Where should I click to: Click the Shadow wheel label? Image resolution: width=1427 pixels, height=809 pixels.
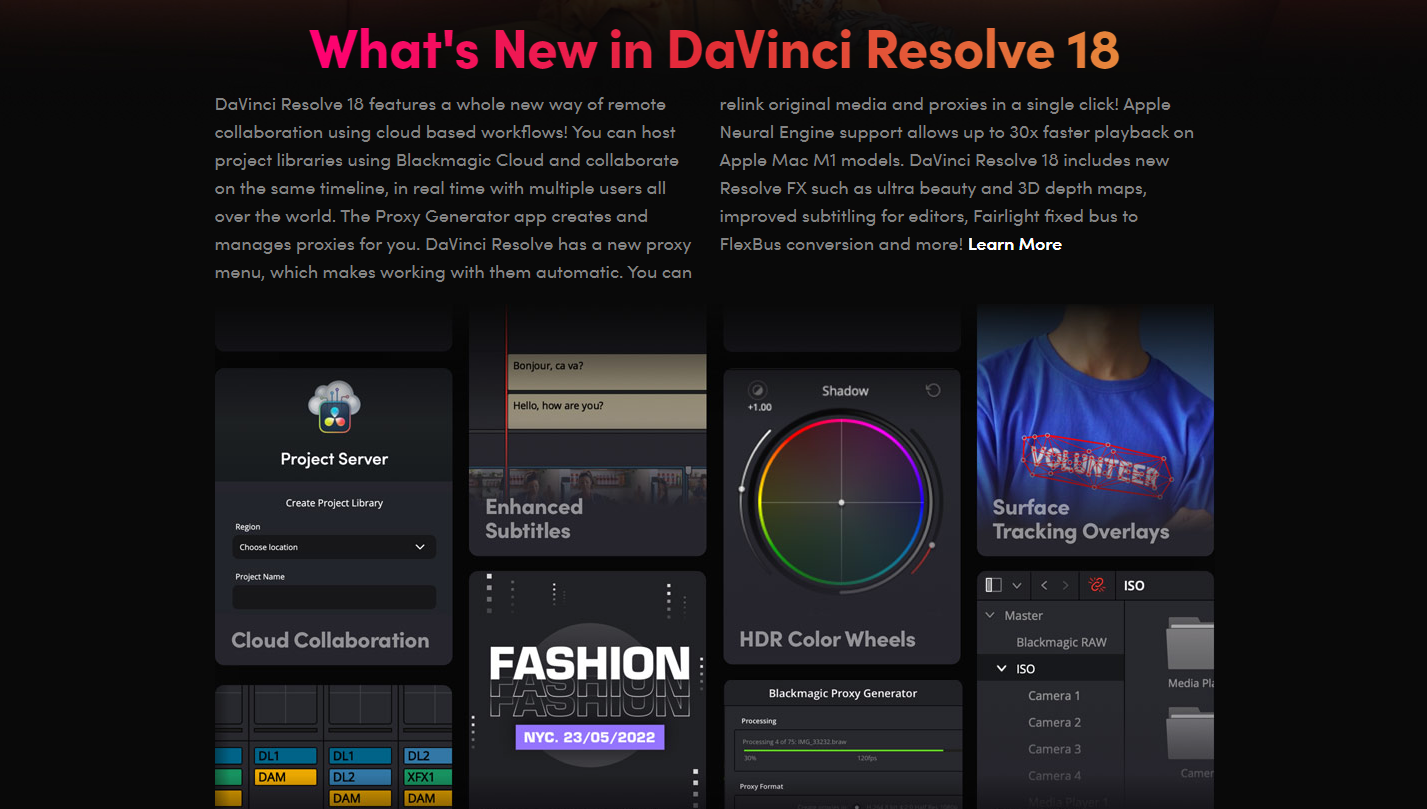point(845,391)
